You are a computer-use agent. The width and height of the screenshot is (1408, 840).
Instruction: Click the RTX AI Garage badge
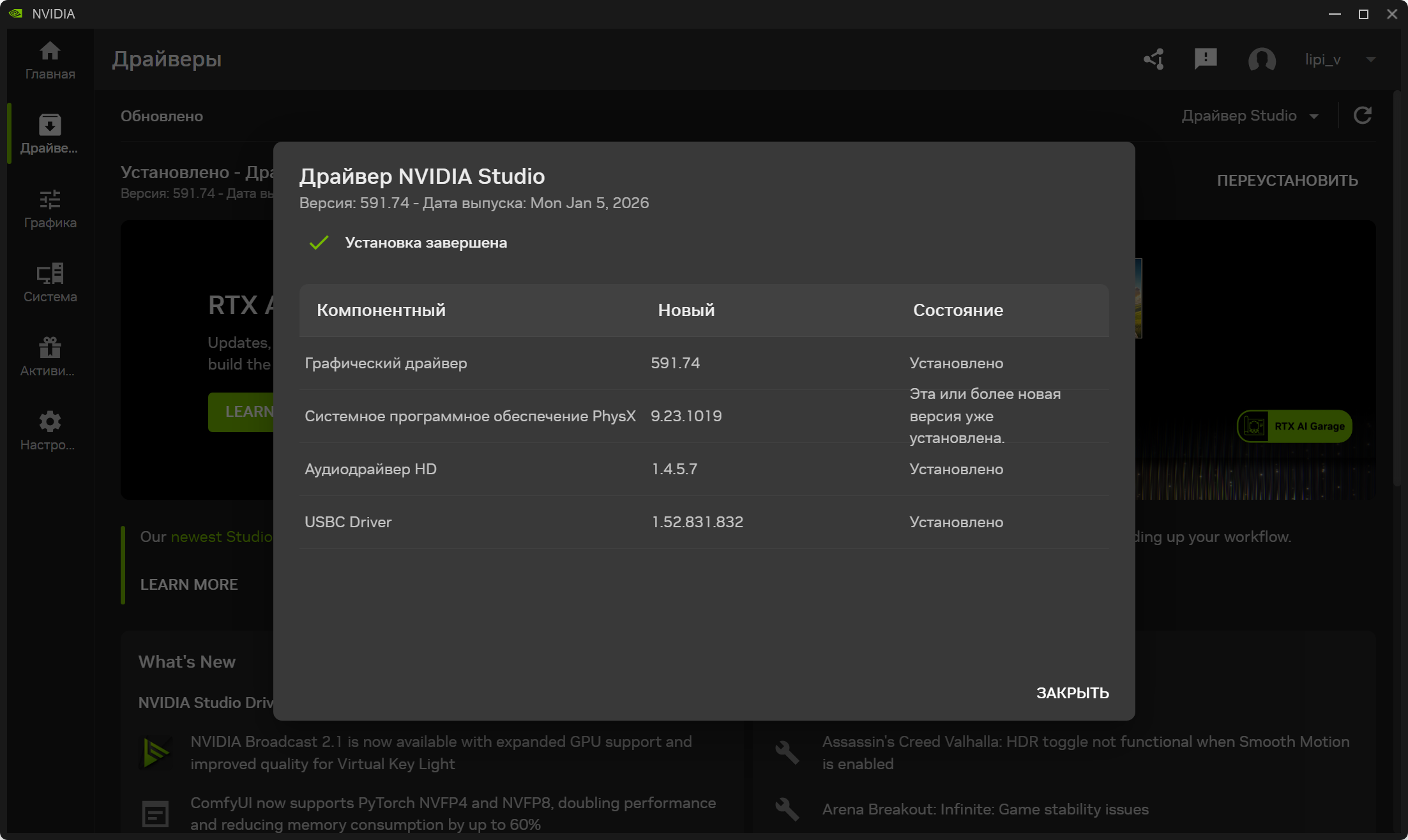coord(1294,426)
